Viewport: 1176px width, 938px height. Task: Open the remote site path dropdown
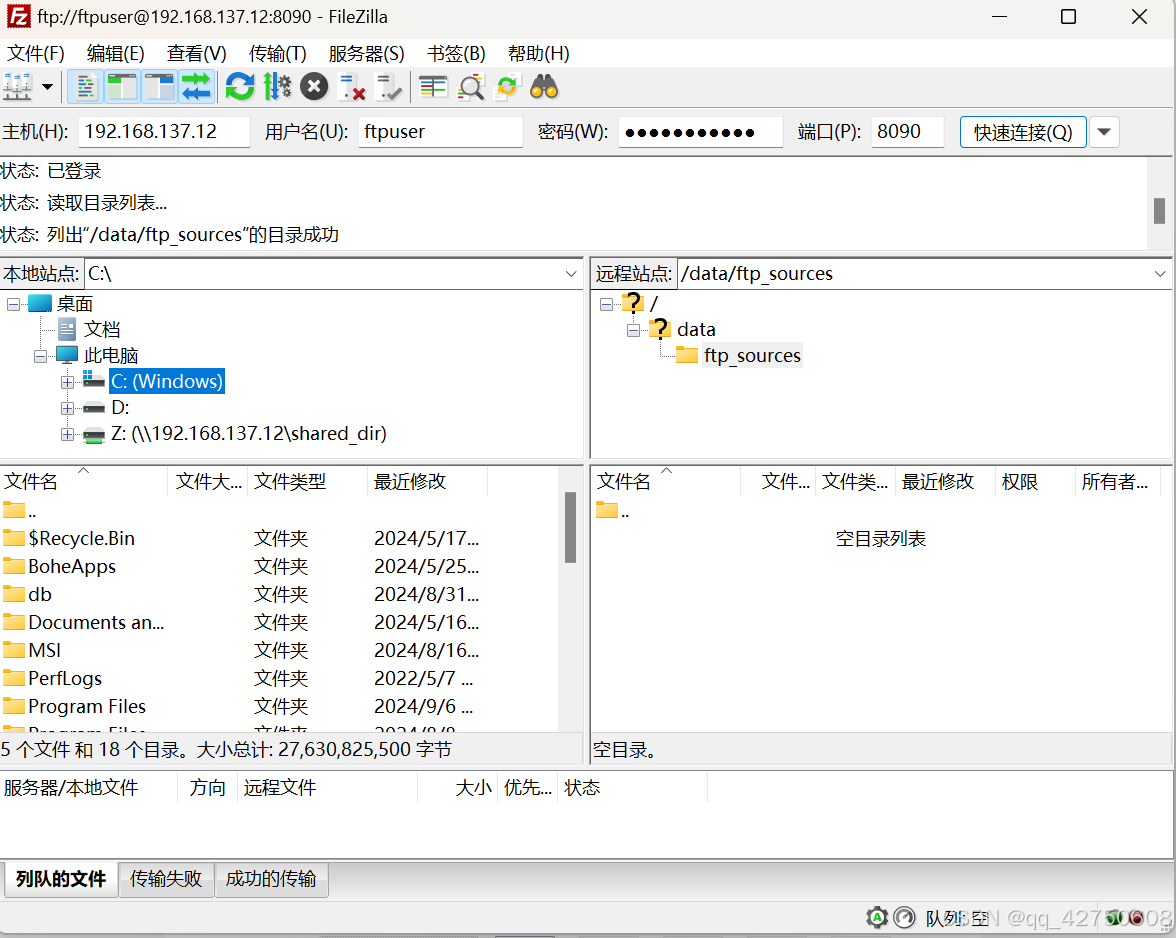1160,274
